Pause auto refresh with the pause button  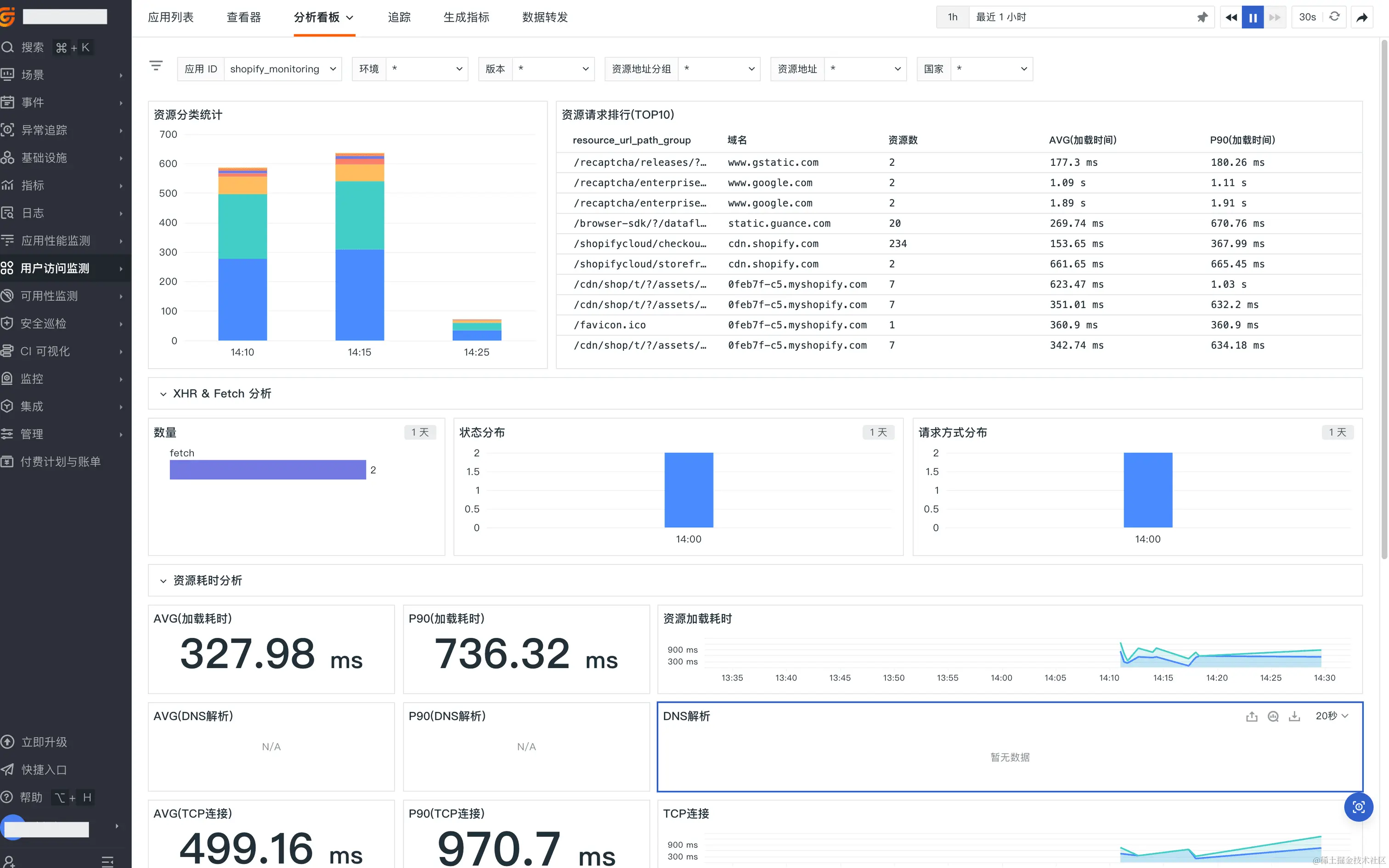[1253, 17]
